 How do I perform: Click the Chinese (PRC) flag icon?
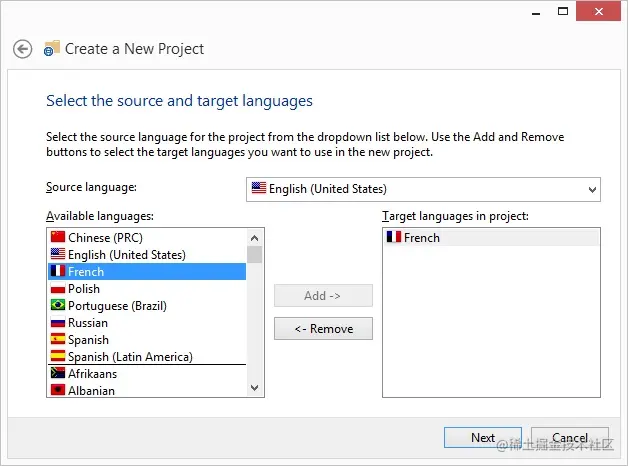[x=58, y=237]
